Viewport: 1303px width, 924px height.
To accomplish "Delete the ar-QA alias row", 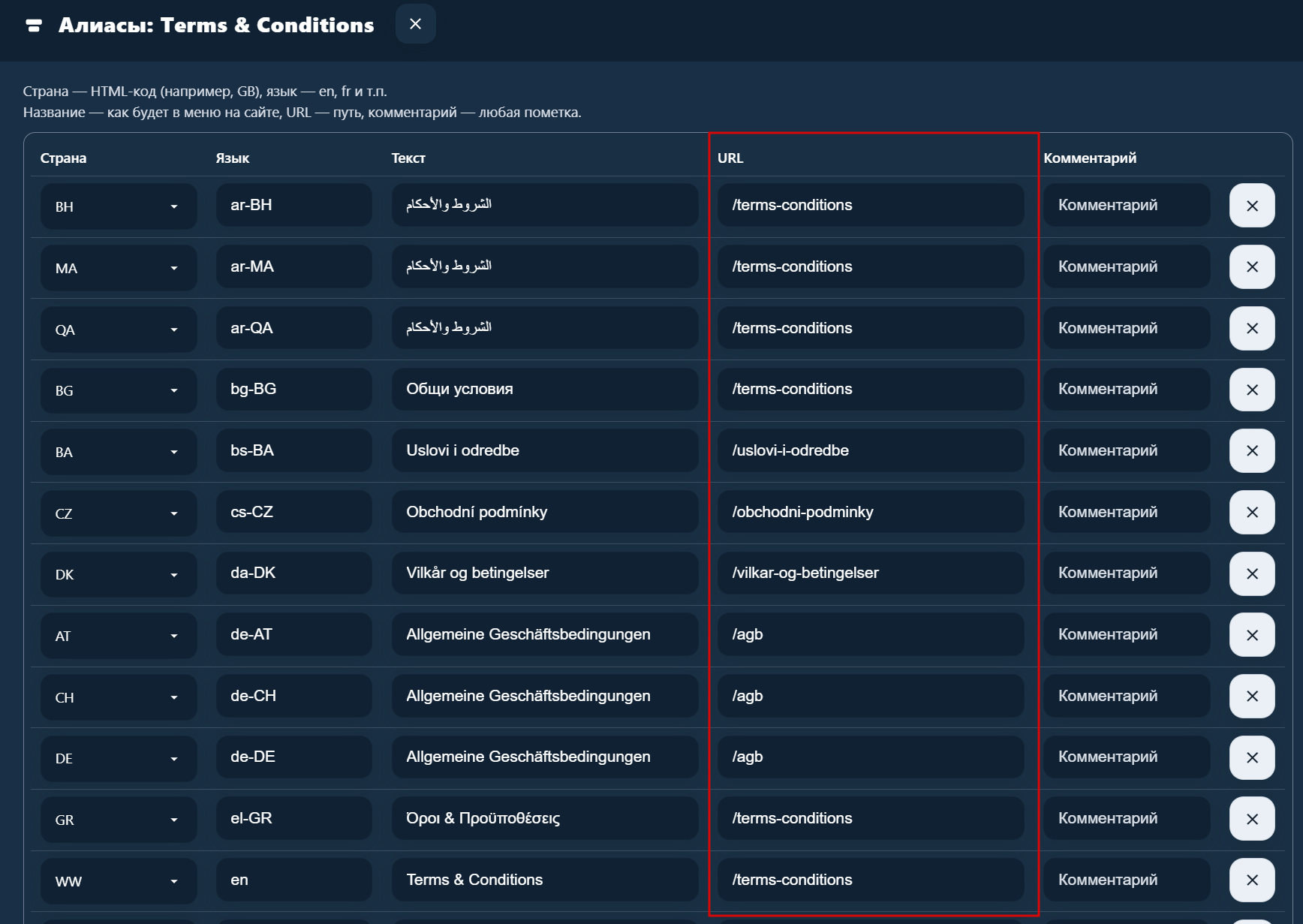I will click(1252, 329).
